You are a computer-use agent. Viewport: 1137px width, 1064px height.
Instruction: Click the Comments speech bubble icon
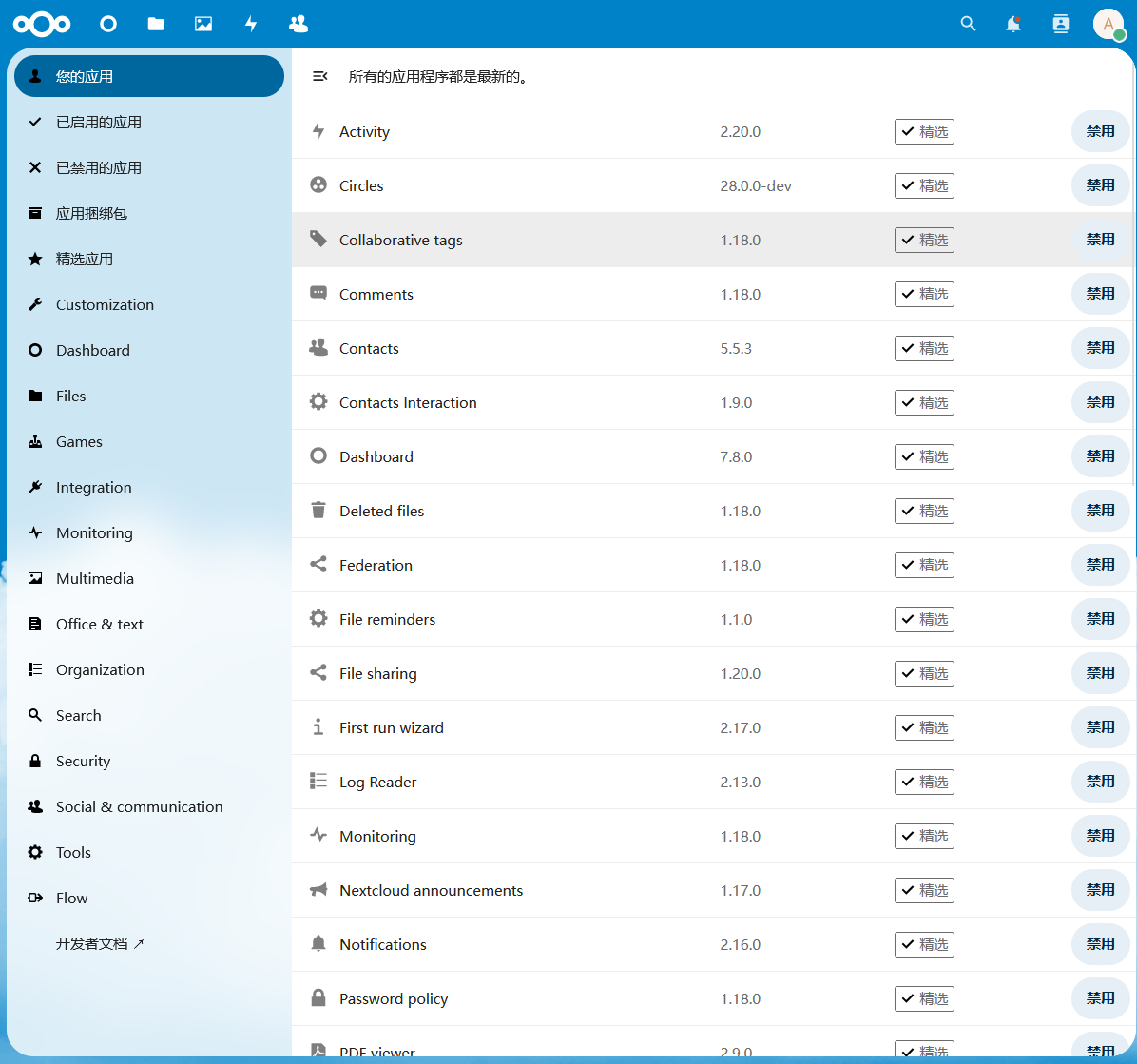point(318,293)
